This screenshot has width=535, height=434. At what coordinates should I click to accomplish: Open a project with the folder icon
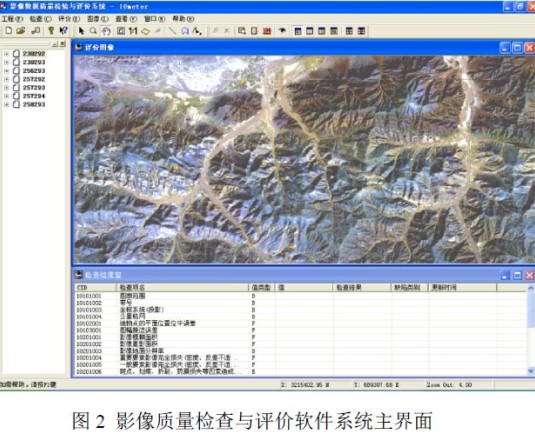(20, 31)
